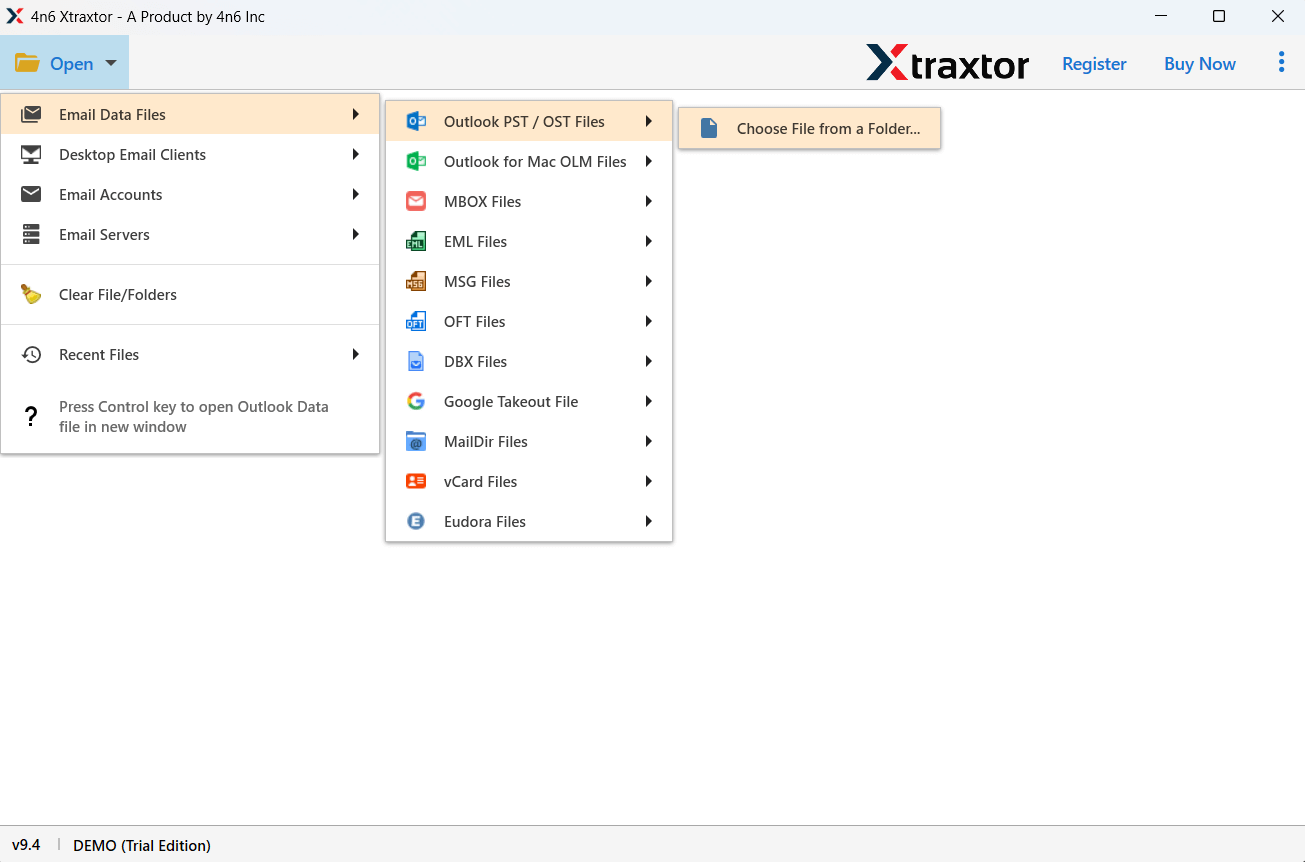The width and height of the screenshot is (1305, 862).
Task: Expand the Email Accounts submenu
Action: [x=355, y=194]
